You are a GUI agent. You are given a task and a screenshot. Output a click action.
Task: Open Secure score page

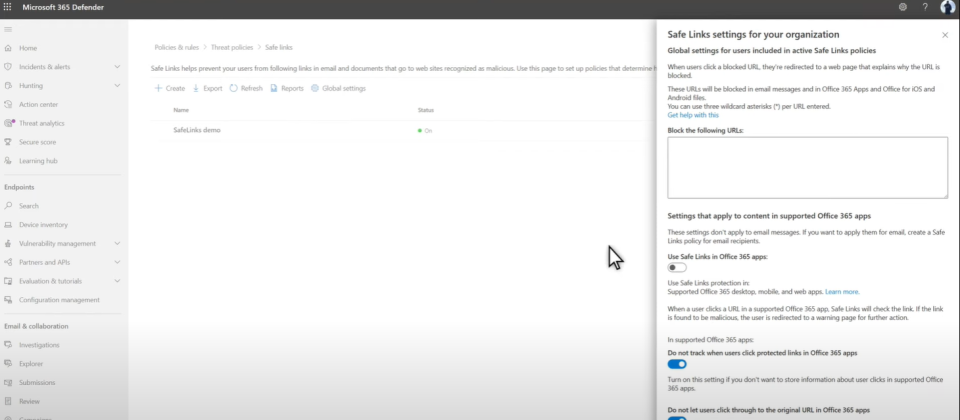pos(37,142)
